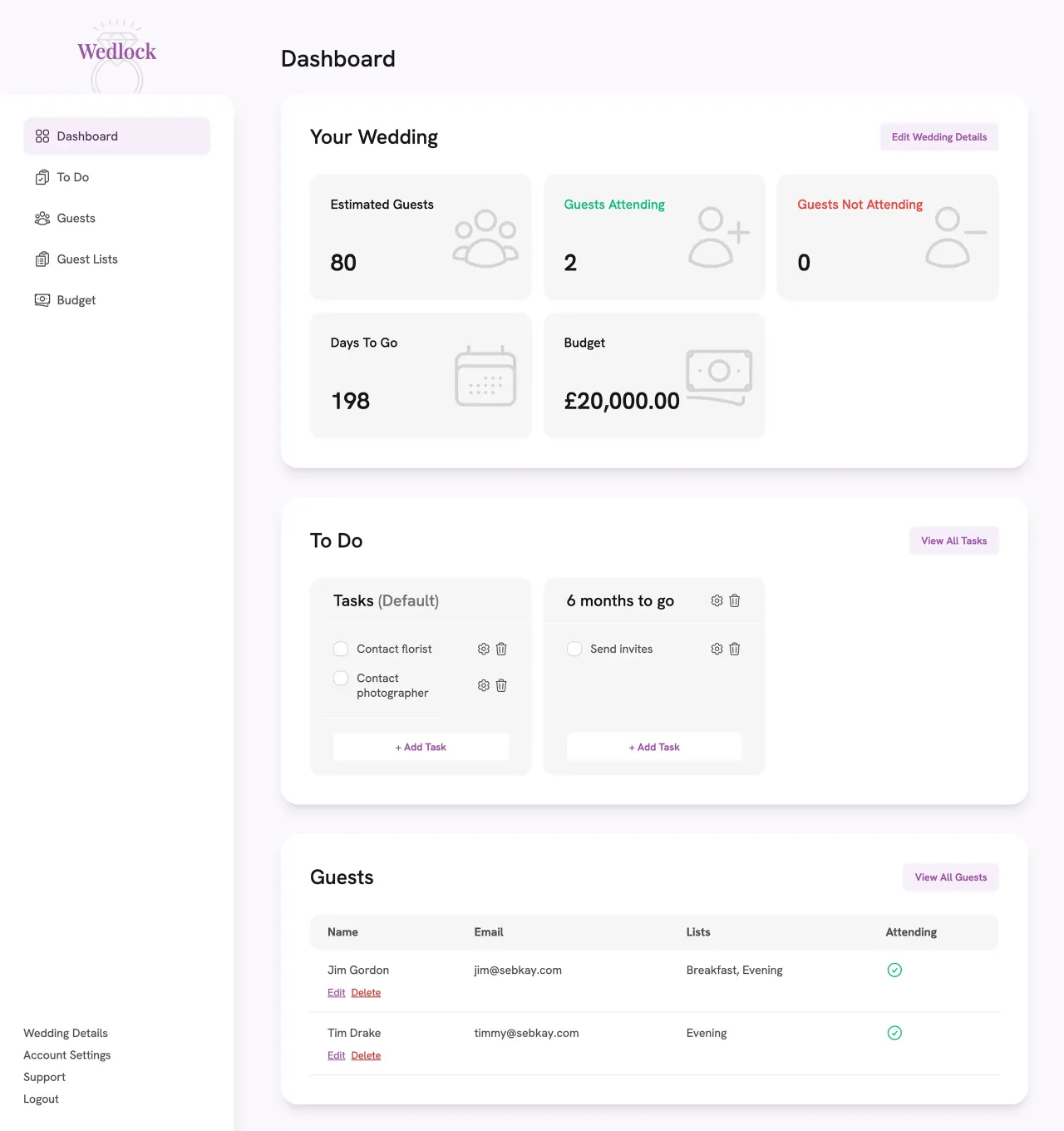This screenshot has height=1131, width=1064.
Task: Click trash icon beside Contact photographer
Action: pyautogui.click(x=501, y=685)
